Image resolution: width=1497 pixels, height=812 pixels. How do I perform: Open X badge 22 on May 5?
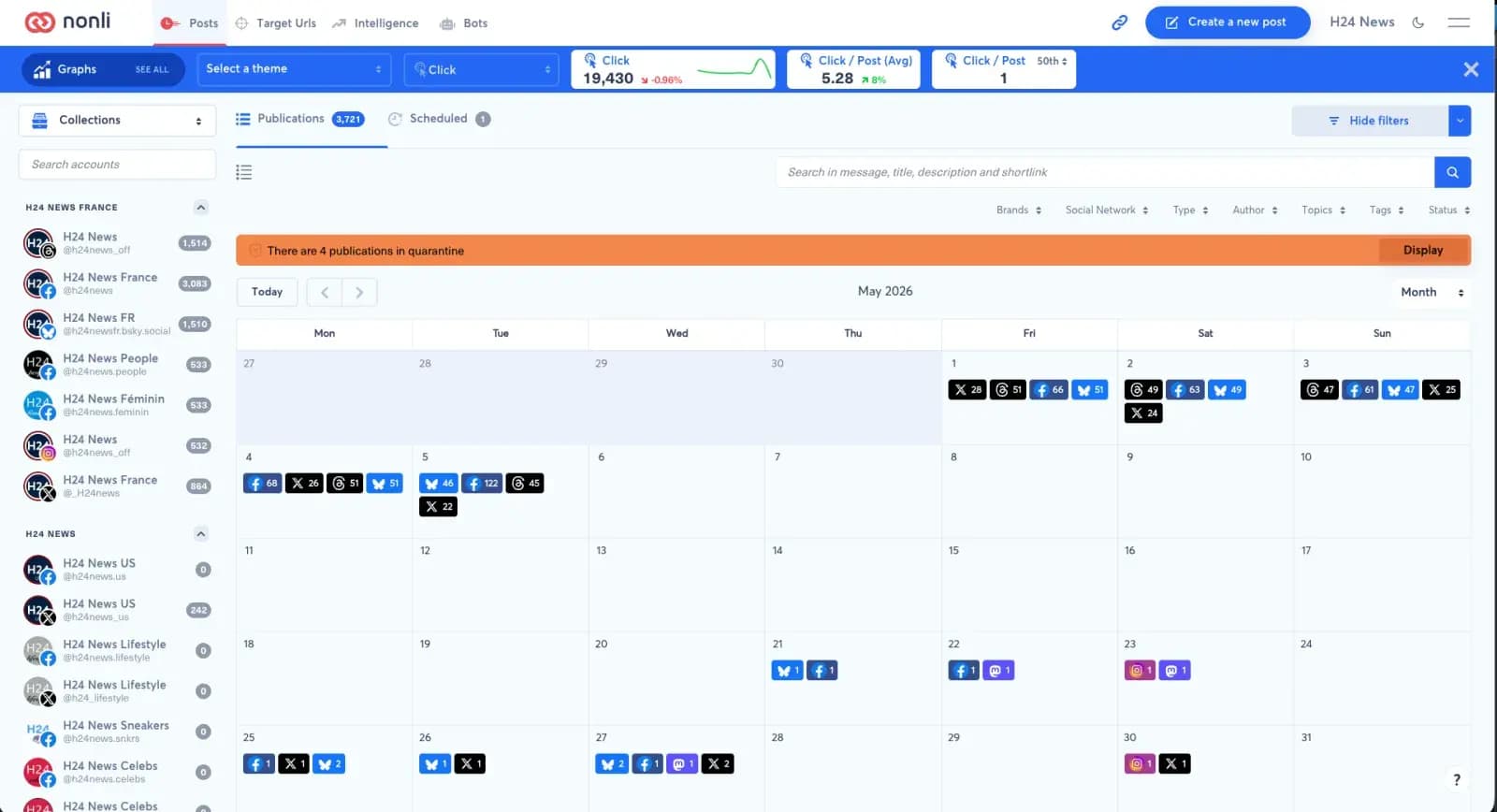[x=438, y=506]
